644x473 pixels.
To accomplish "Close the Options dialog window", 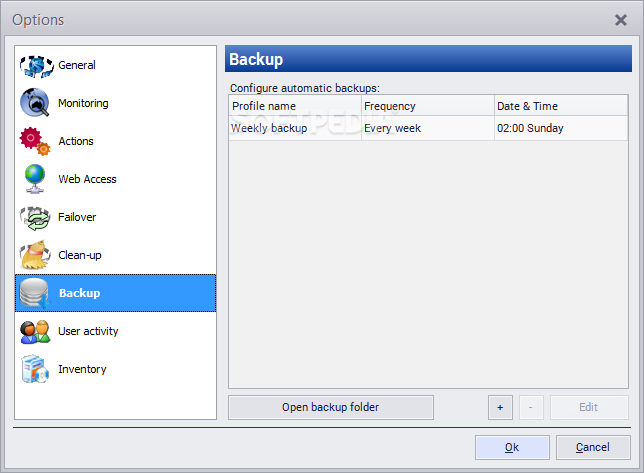I will [x=621, y=20].
